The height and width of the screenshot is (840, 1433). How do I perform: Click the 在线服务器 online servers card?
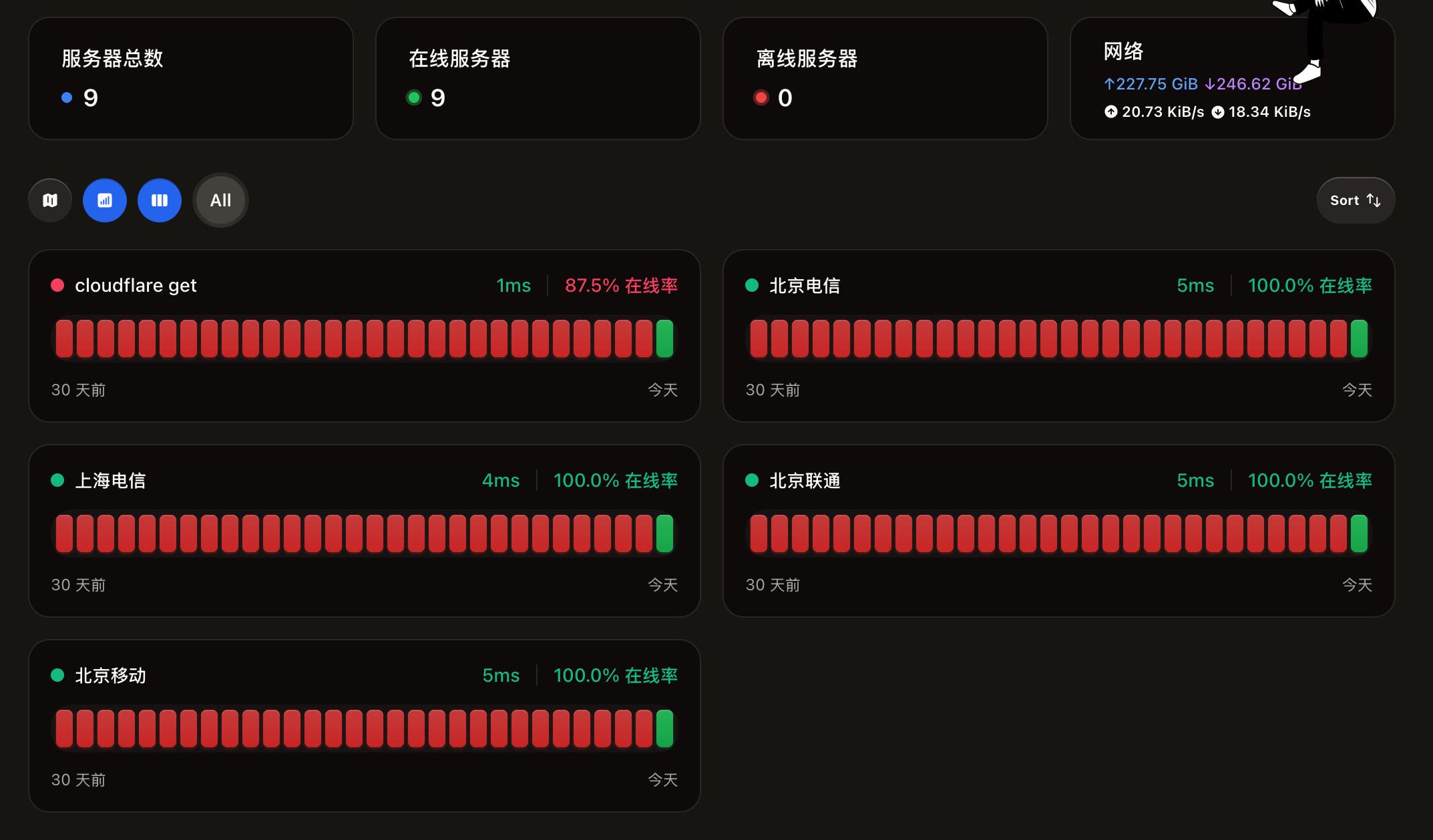pyautogui.click(x=538, y=78)
